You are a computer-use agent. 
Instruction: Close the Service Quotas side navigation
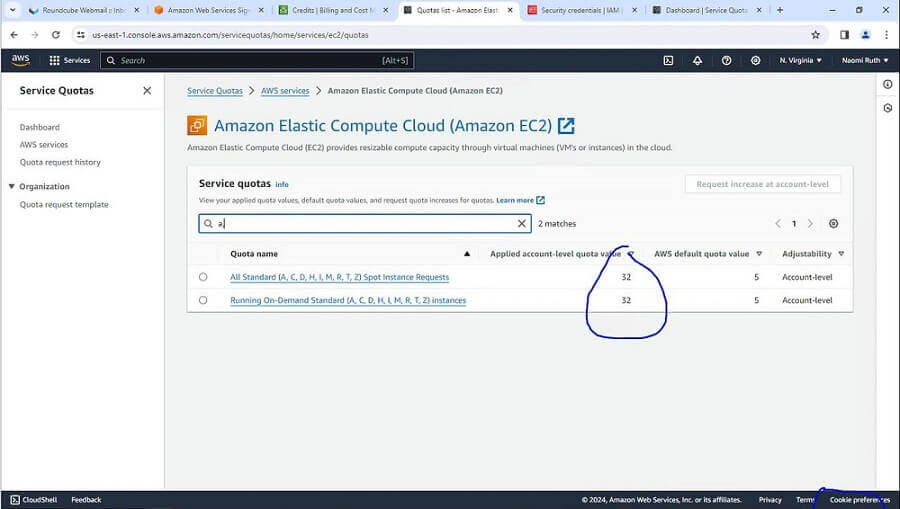147,91
